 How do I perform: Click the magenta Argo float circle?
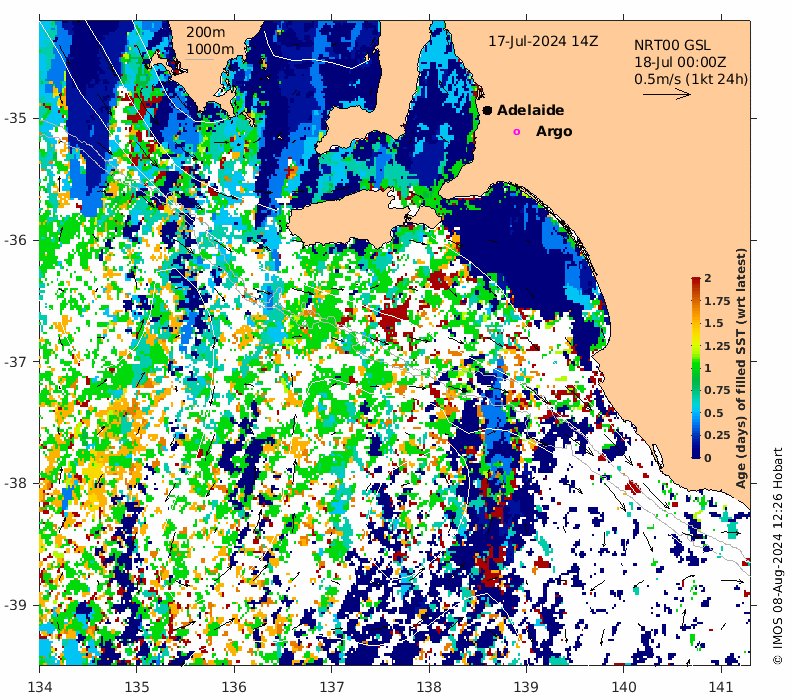(x=516, y=132)
